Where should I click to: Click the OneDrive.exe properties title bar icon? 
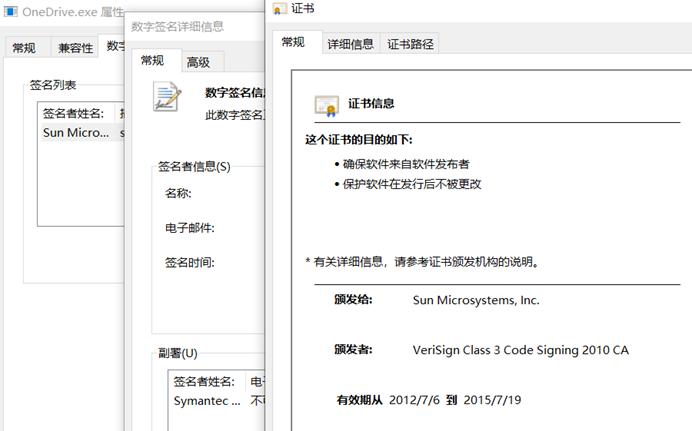(x=11, y=11)
